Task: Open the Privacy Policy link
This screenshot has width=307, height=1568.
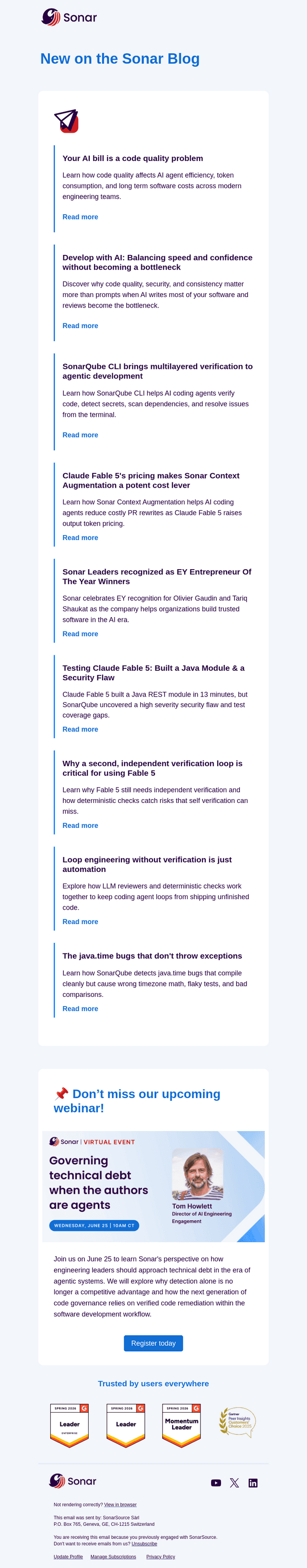Action: [161, 1557]
